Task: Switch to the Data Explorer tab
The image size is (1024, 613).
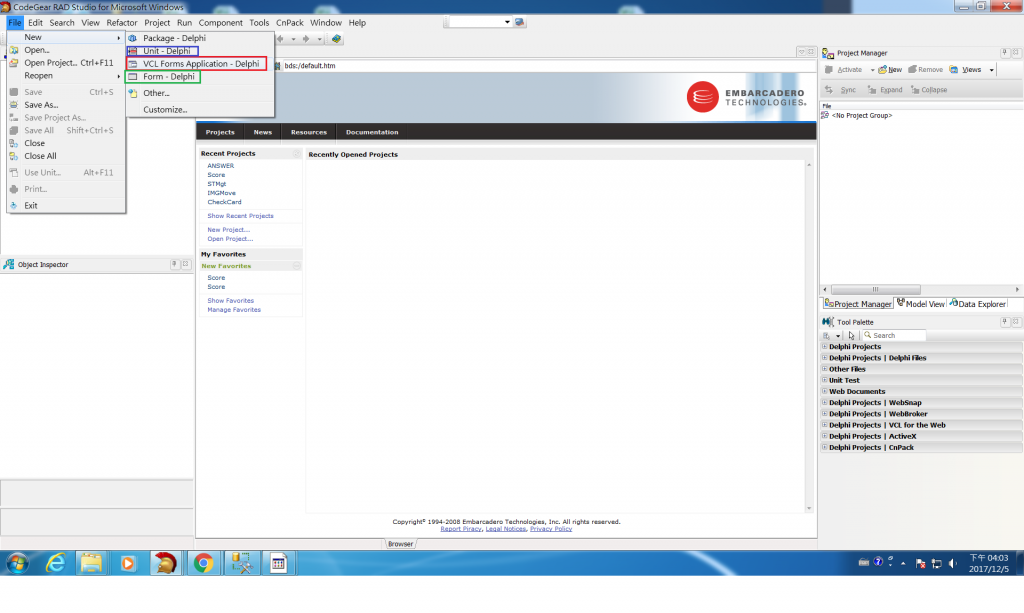Action: [977, 304]
